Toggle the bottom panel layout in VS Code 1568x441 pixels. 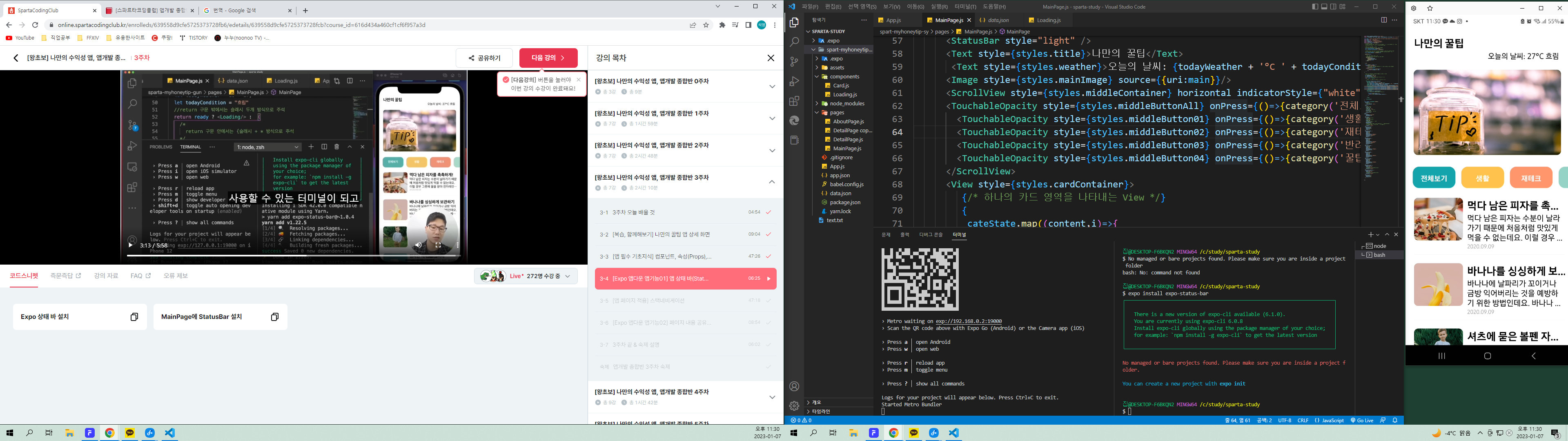[1324, 7]
